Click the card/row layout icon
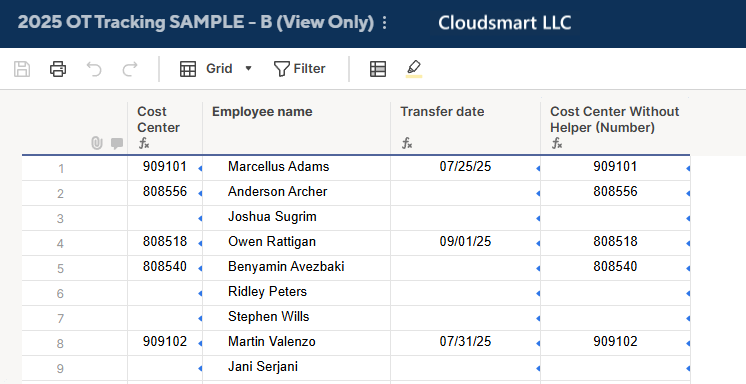 [378, 69]
